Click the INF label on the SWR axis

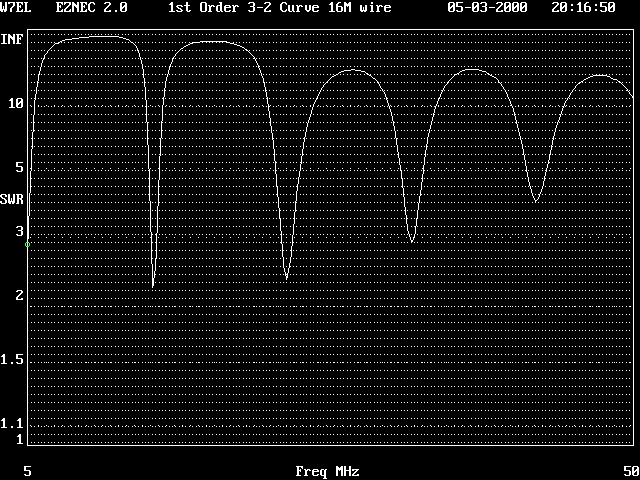(12, 40)
